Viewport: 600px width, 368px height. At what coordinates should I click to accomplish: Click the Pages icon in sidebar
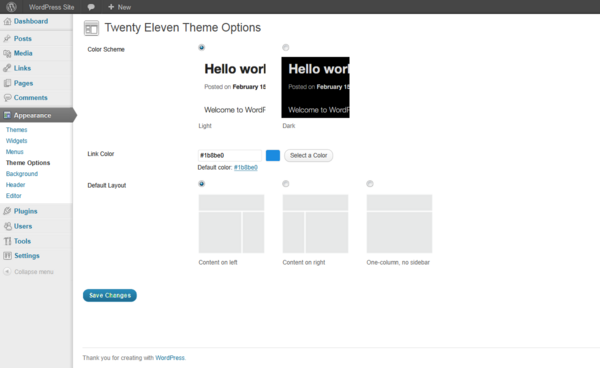tap(7, 83)
